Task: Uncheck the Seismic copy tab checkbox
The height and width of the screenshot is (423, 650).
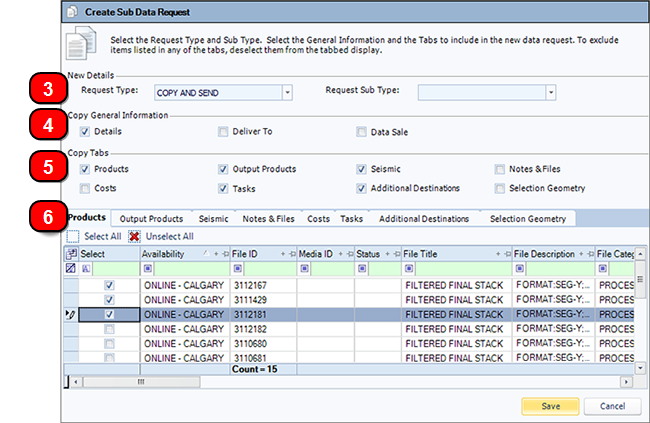Action: (361, 169)
